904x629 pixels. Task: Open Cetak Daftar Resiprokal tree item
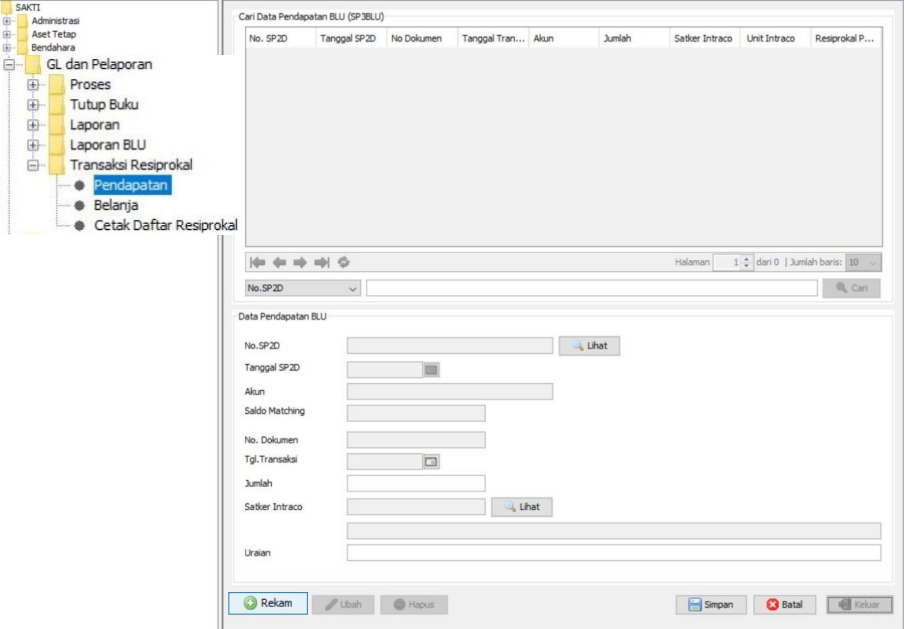[x=165, y=225]
